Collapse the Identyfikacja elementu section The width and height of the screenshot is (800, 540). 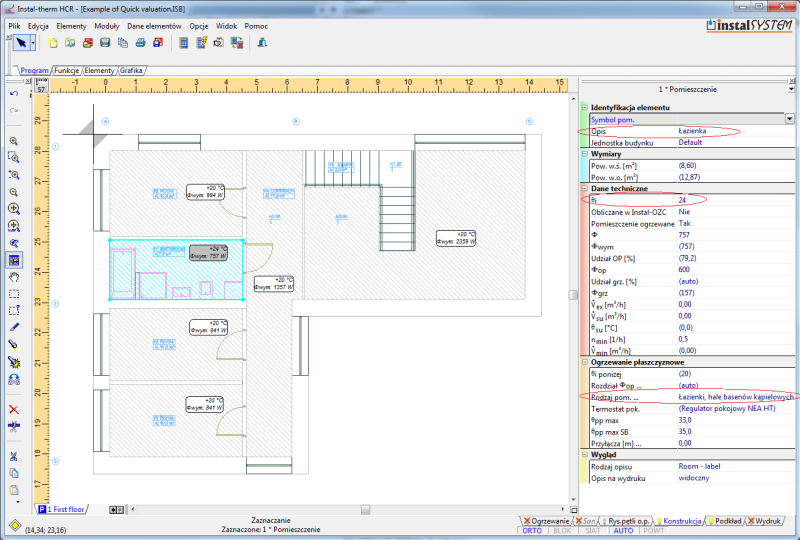tap(585, 108)
